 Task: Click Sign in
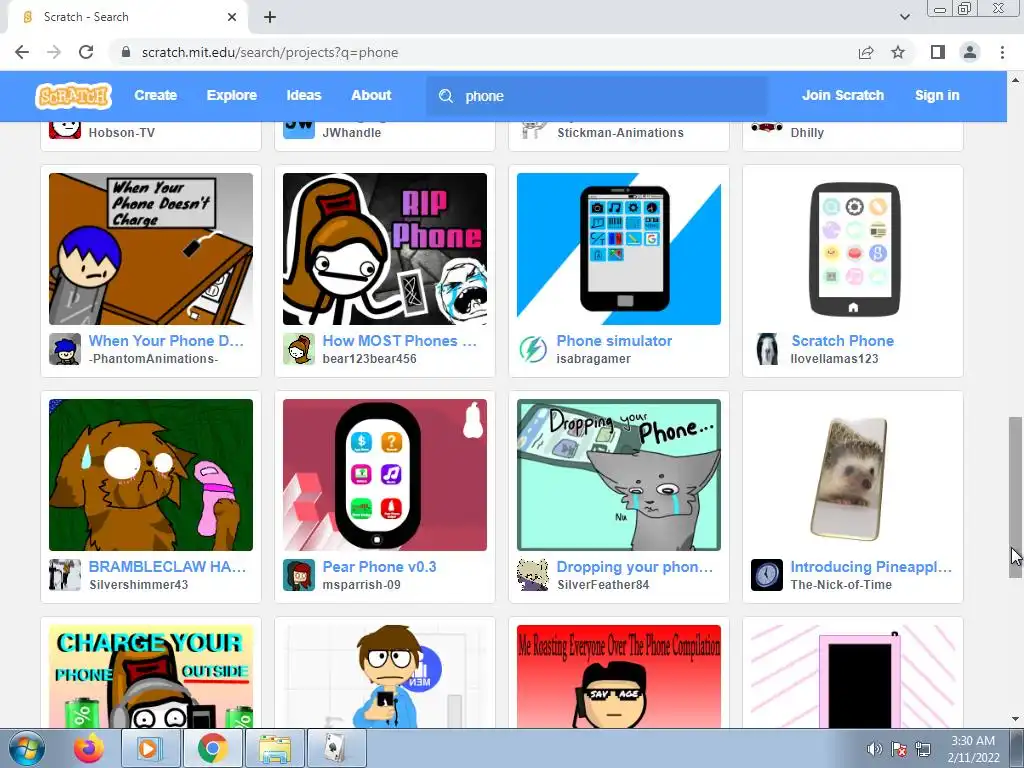[936, 95]
